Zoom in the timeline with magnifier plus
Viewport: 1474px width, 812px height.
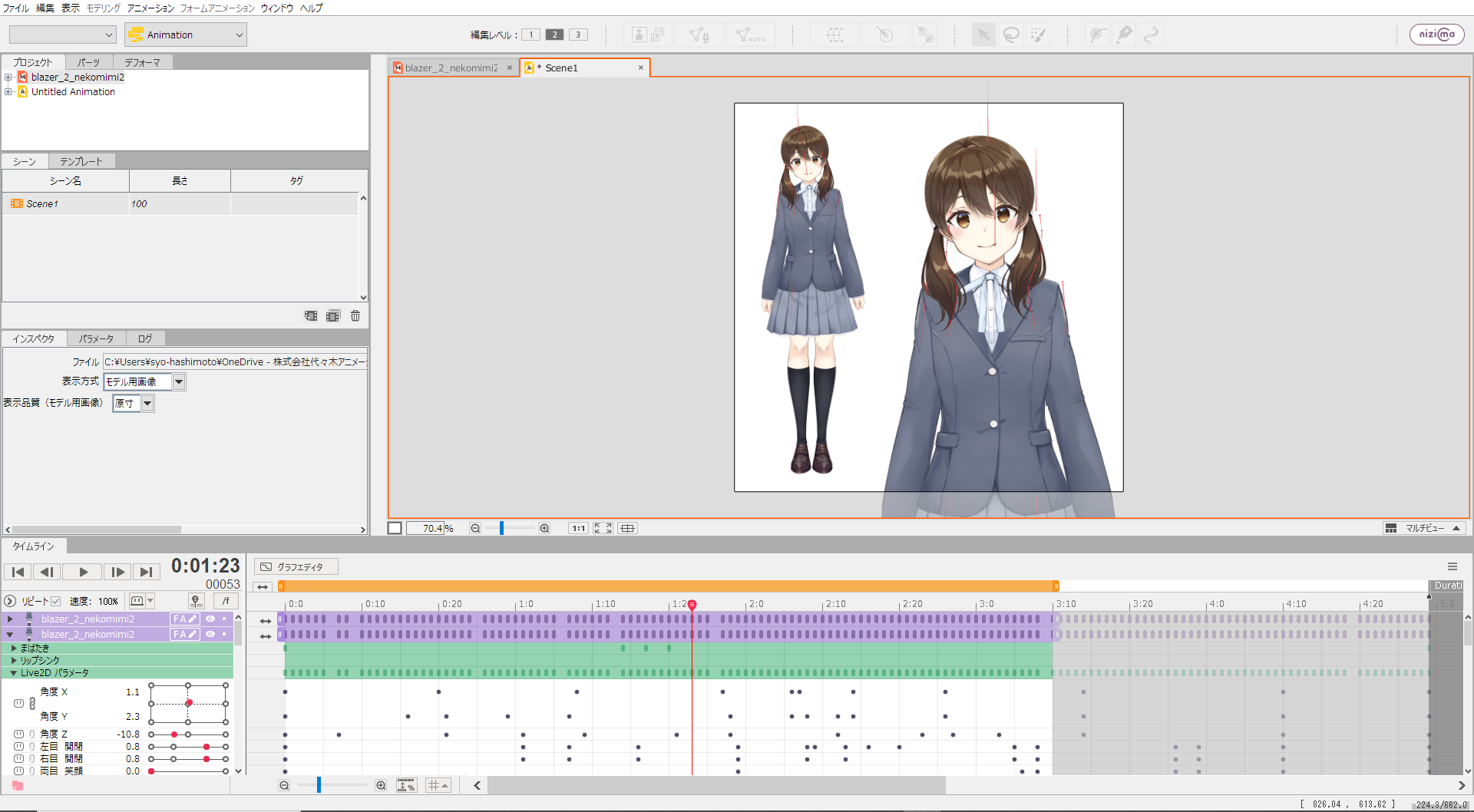(x=381, y=785)
